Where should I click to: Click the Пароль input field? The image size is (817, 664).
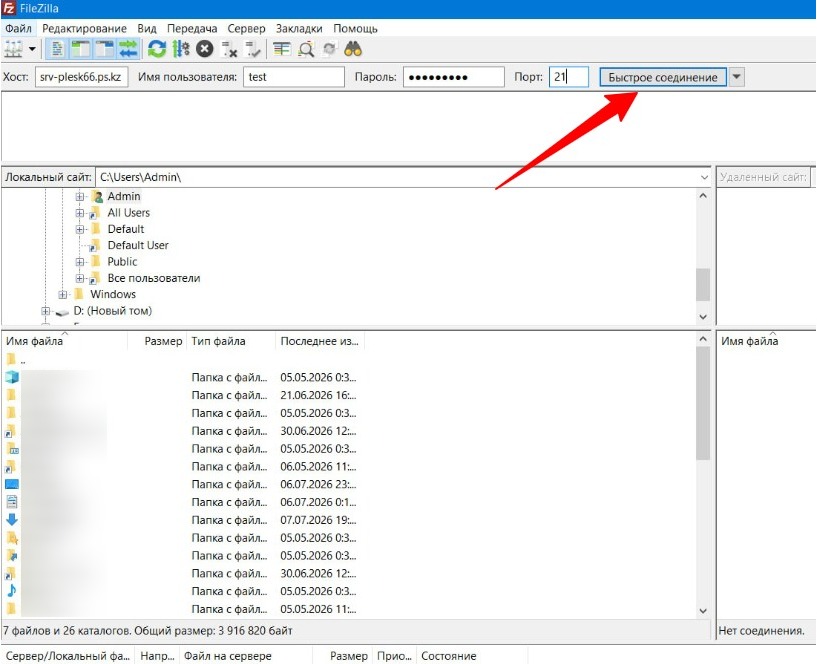click(x=453, y=77)
